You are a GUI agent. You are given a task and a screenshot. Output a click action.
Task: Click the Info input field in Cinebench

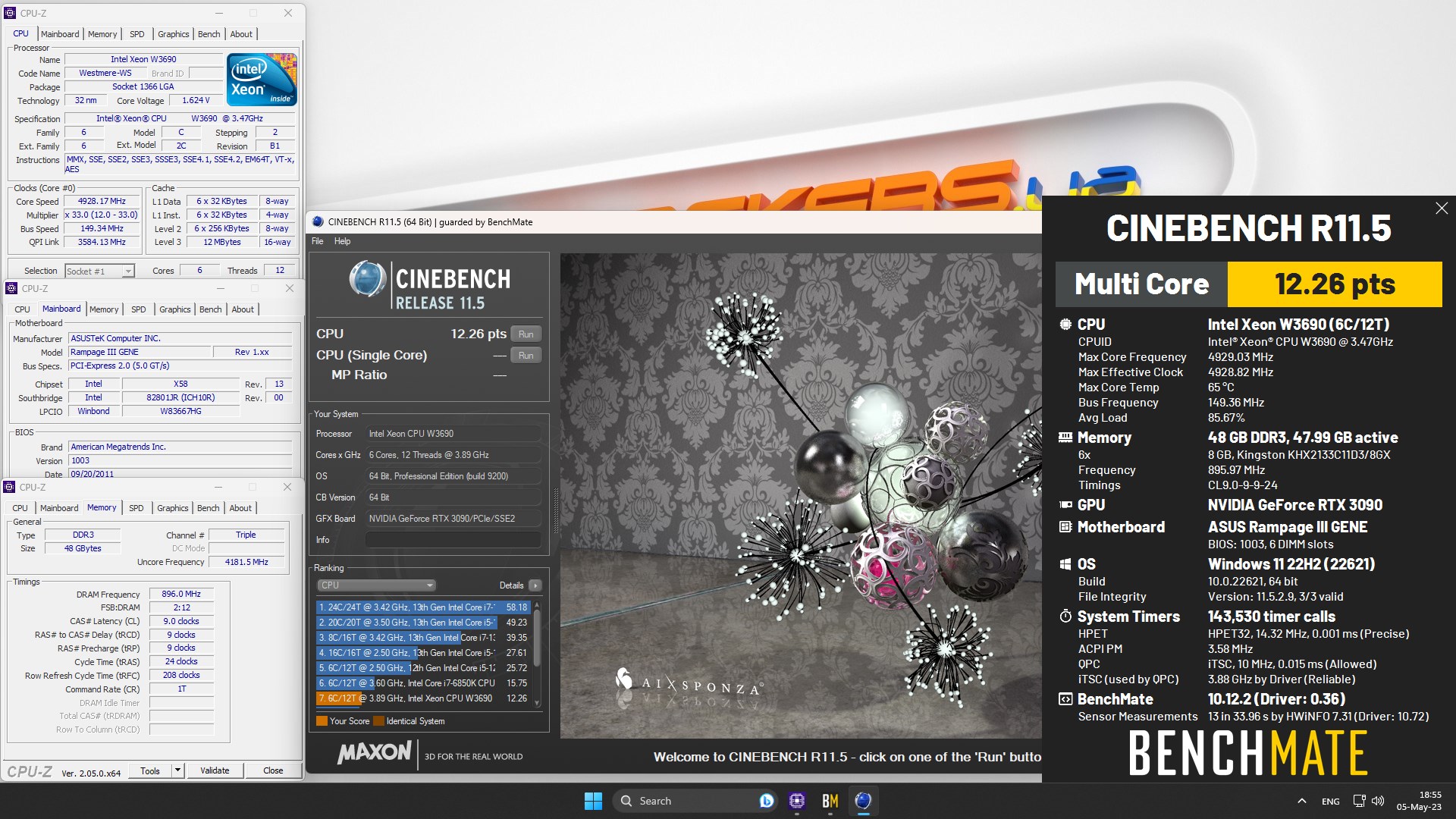coord(453,540)
